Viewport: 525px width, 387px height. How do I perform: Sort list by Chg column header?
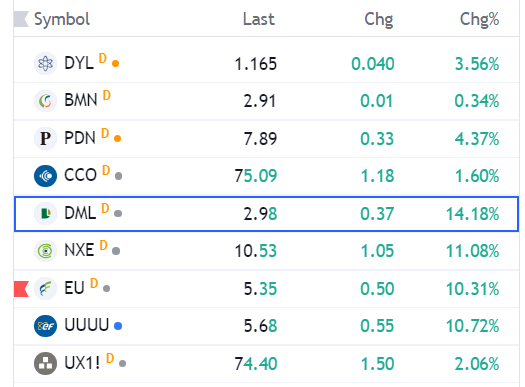tap(379, 19)
